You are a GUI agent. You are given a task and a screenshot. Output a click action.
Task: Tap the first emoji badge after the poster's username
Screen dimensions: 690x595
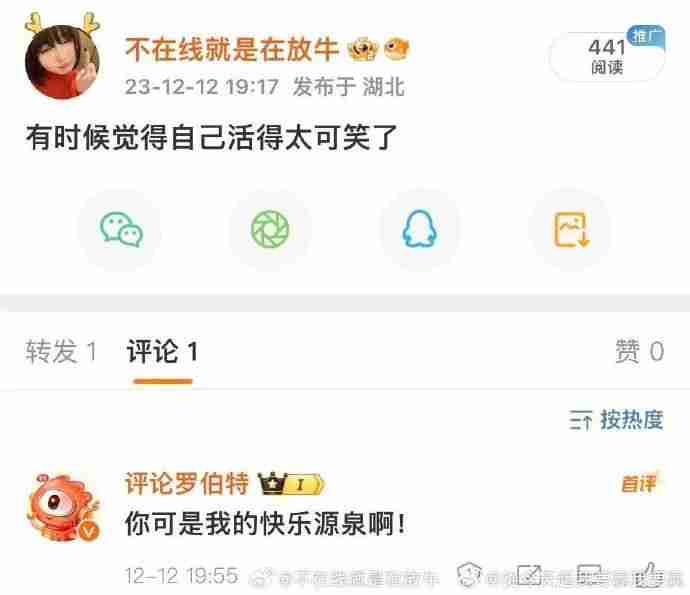tap(363, 48)
